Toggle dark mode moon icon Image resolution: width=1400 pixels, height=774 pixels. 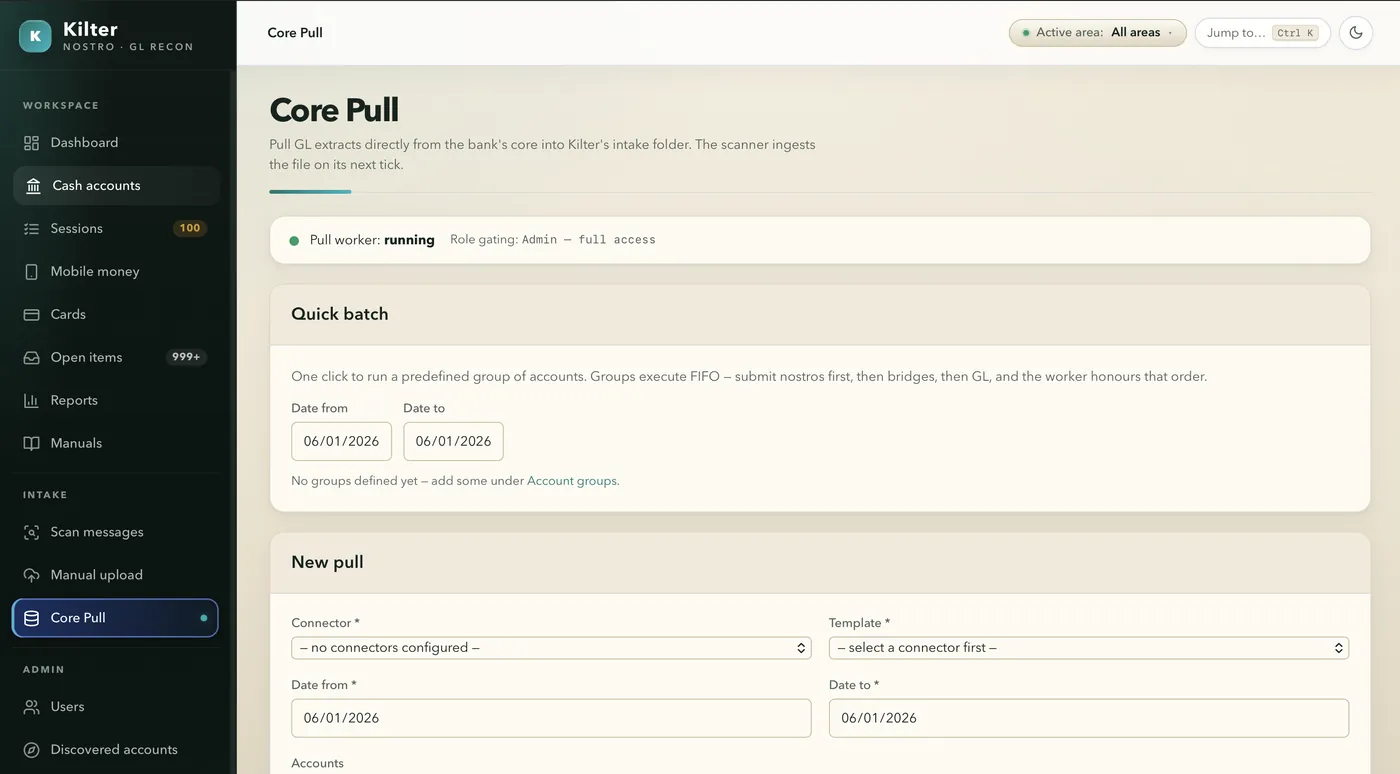pos(1356,33)
